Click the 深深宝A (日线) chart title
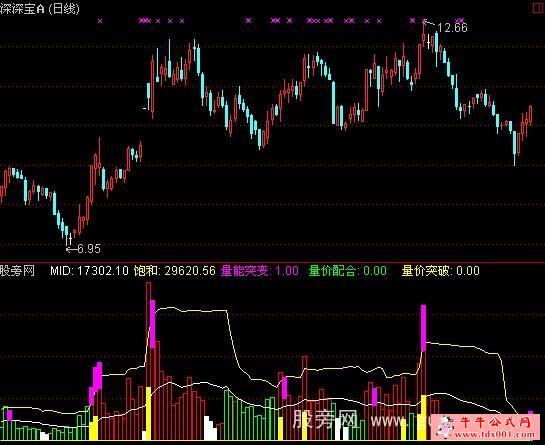The width and height of the screenshot is (545, 445). [40, 9]
